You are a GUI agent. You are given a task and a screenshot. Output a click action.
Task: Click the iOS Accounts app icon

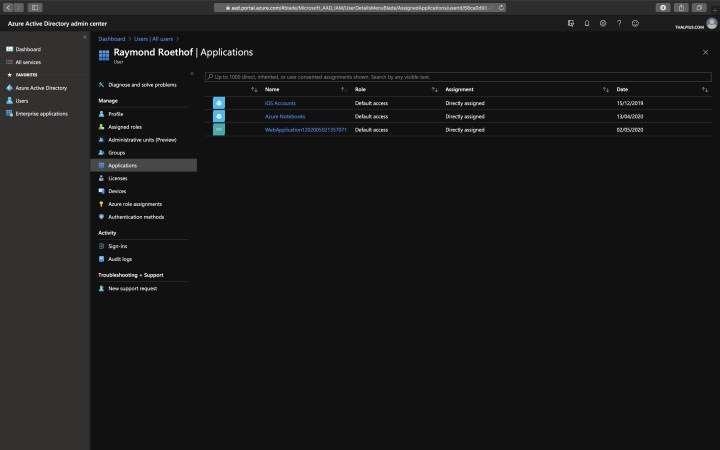pyautogui.click(x=219, y=103)
